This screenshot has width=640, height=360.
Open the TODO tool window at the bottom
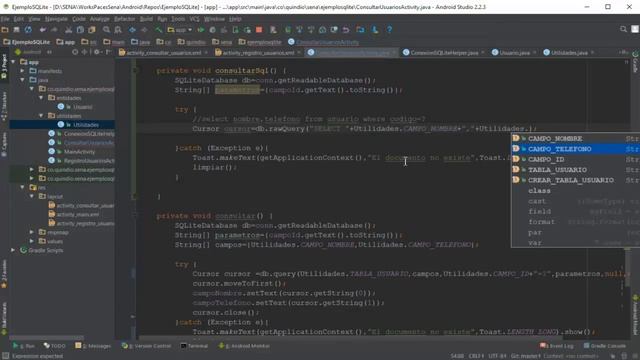[55, 346]
